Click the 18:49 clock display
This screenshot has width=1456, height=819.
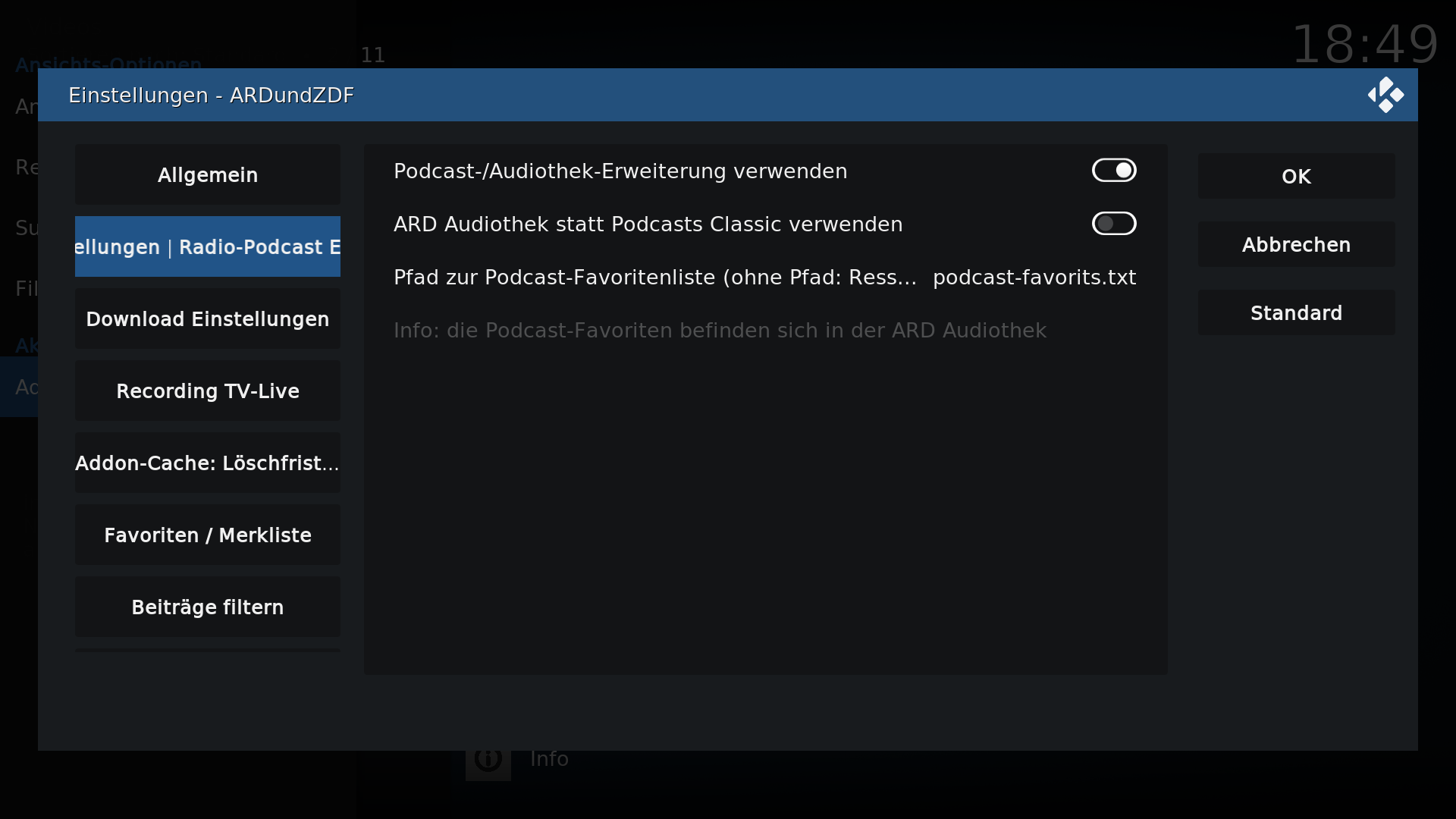1364,44
